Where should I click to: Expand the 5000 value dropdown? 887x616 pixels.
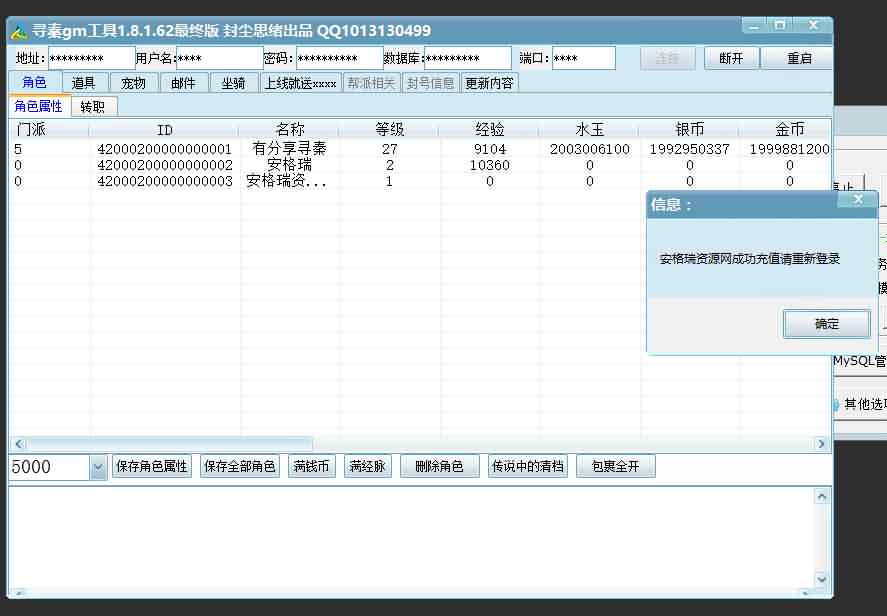click(97, 467)
